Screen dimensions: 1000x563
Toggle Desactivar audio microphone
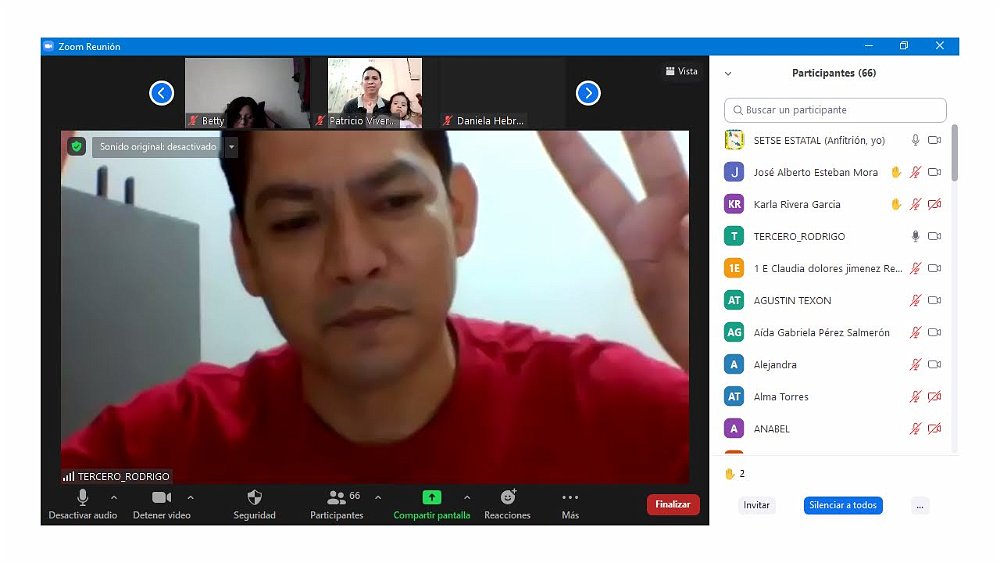click(82, 497)
